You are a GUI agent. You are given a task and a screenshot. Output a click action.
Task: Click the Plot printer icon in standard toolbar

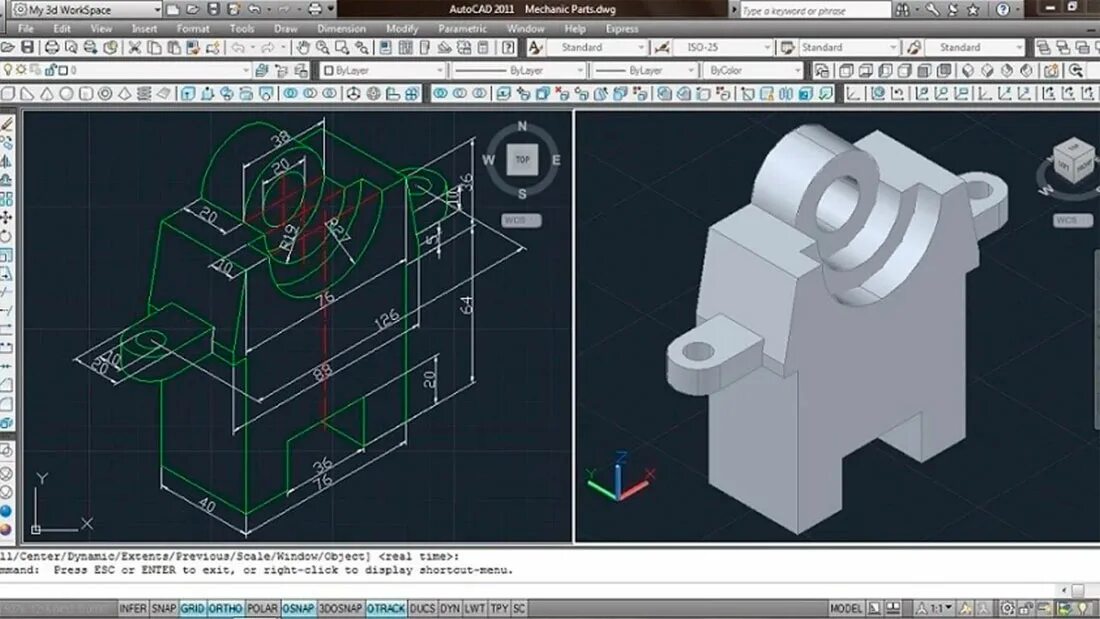click(x=52, y=48)
